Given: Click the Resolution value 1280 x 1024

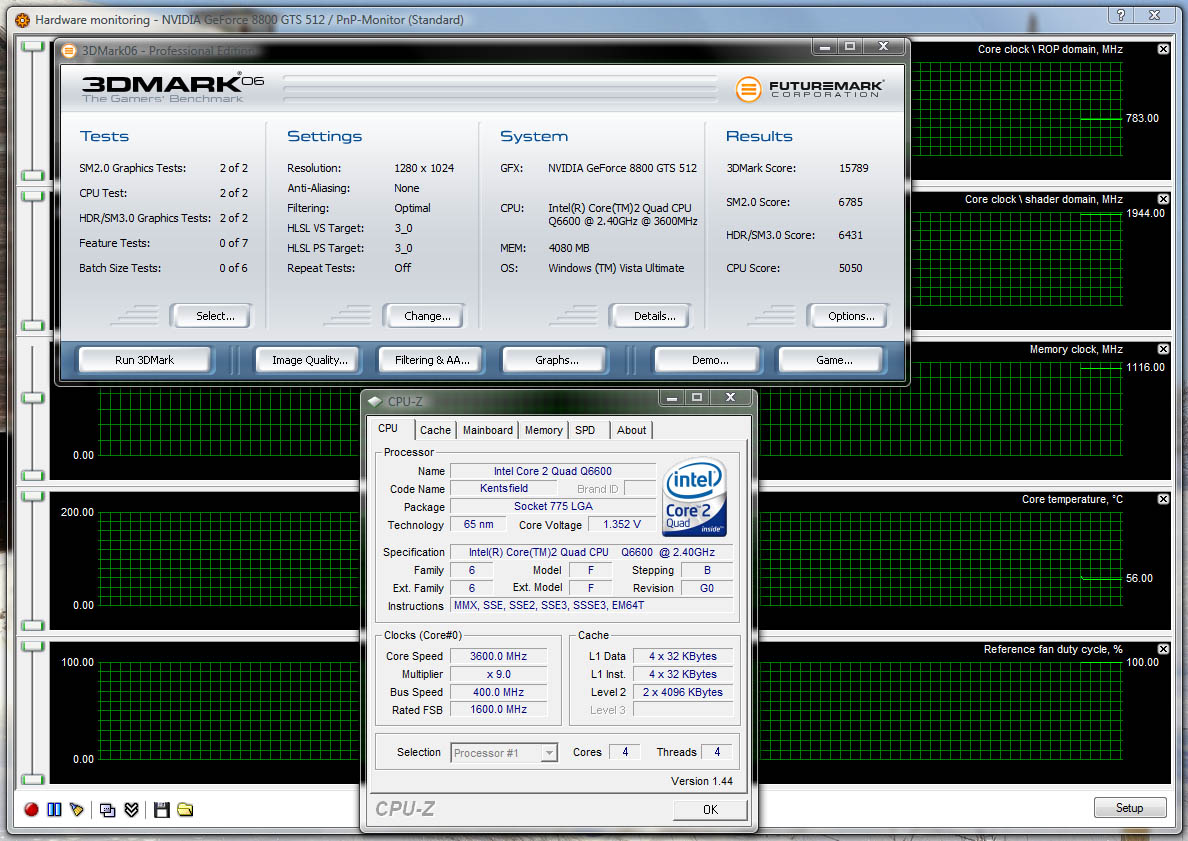Looking at the screenshot, I should (x=424, y=168).
